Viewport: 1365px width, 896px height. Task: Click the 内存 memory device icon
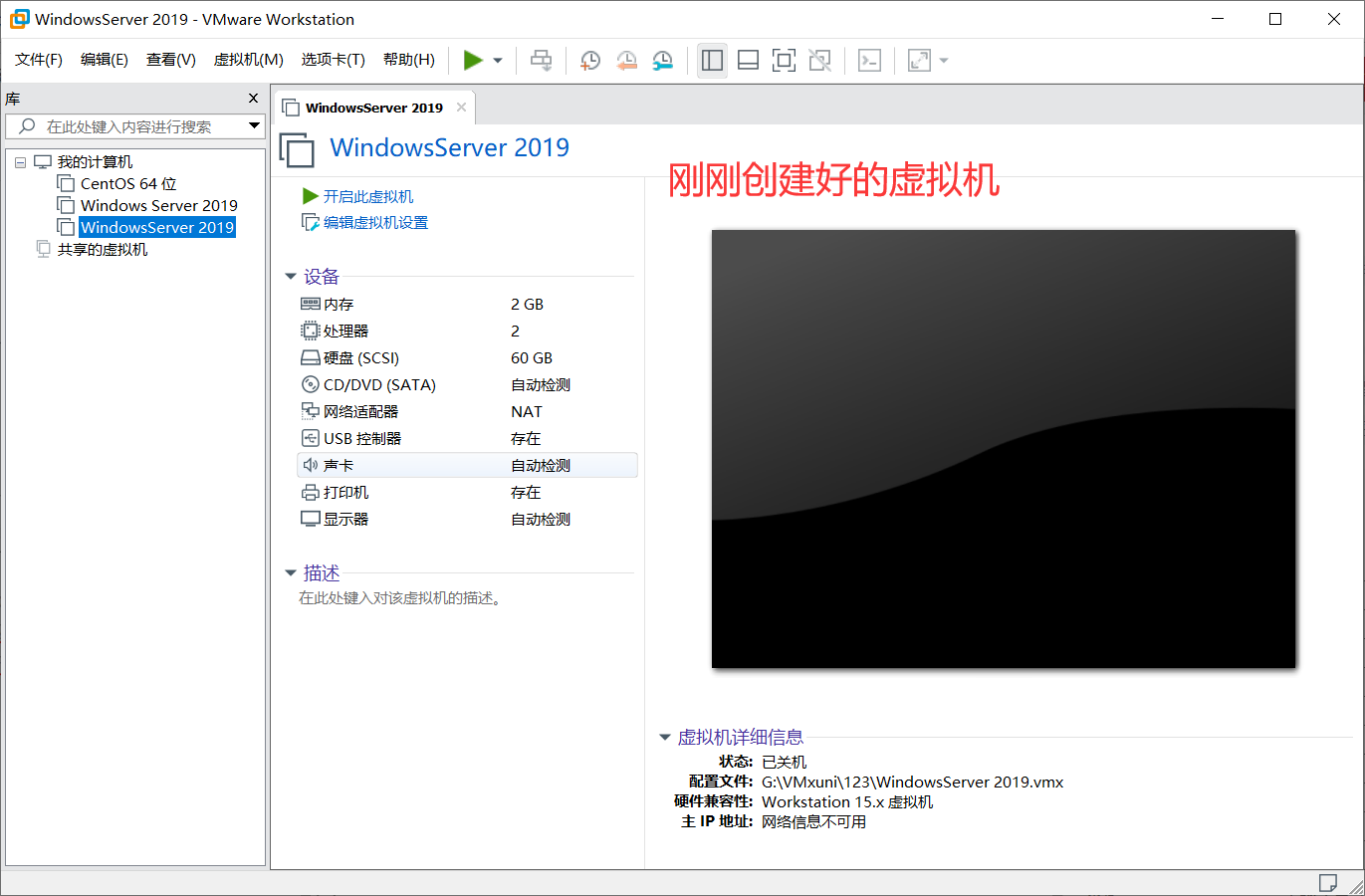[311, 305]
